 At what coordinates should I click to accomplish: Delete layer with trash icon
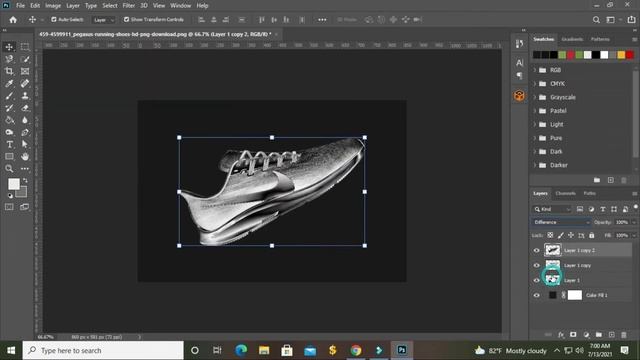[624, 335]
